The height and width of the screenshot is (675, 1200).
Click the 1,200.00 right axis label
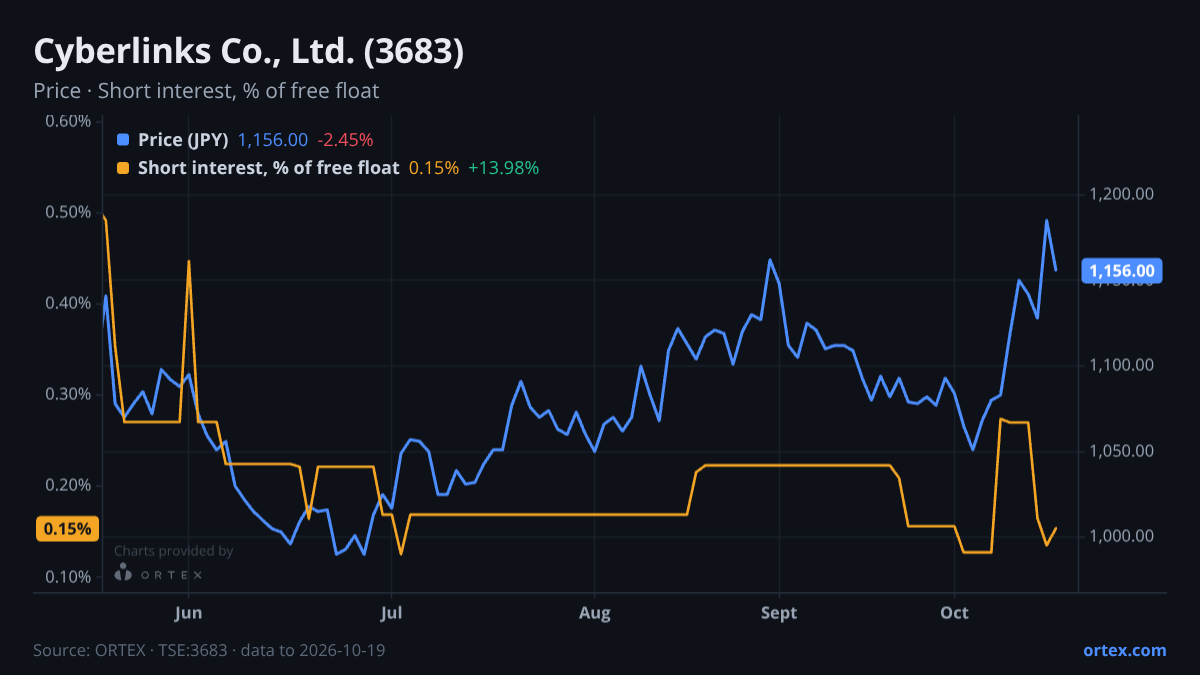coord(1121,194)
